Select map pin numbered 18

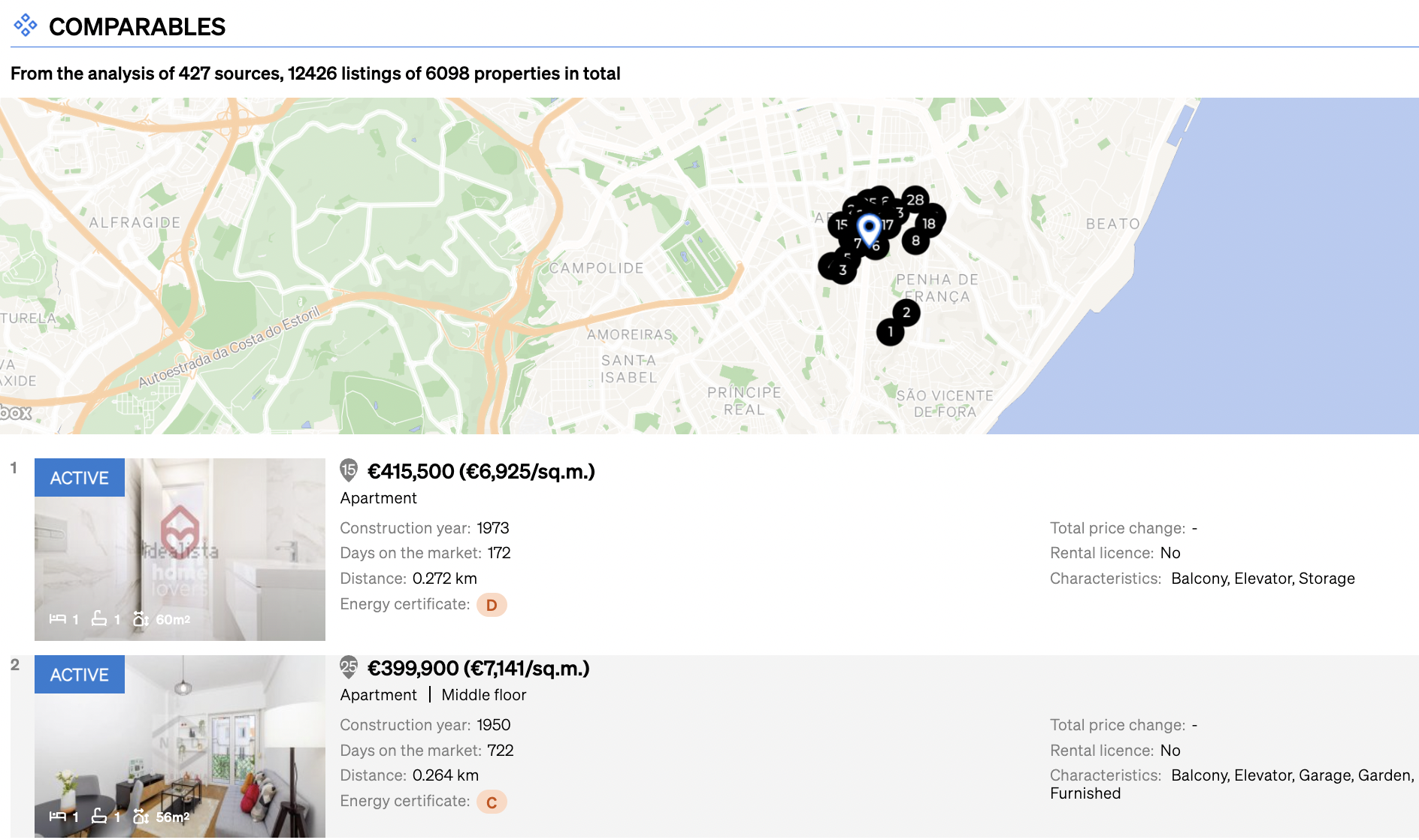pyautogui.click(x=927, y=223)
